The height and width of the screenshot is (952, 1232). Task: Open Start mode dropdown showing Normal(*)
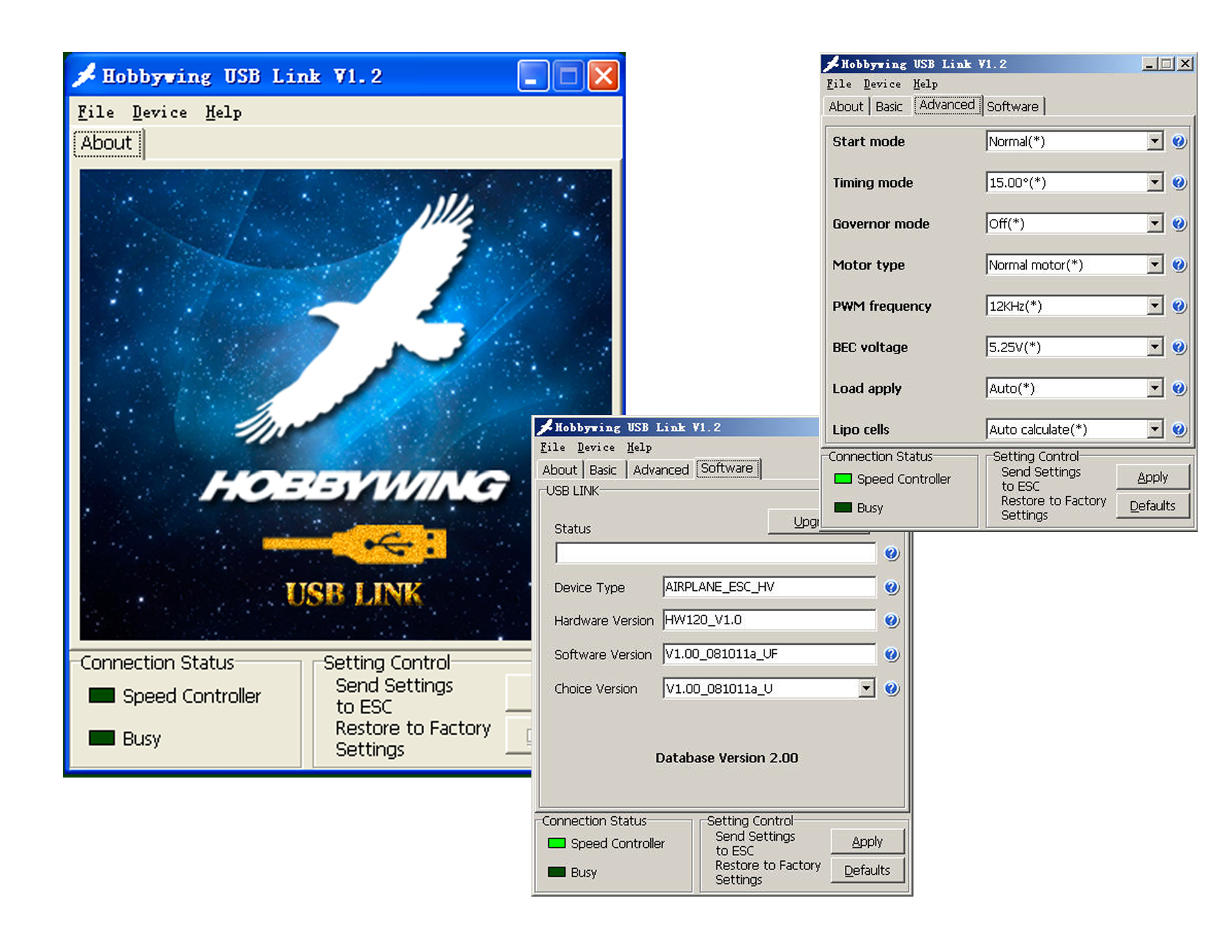pos(1074,141)
